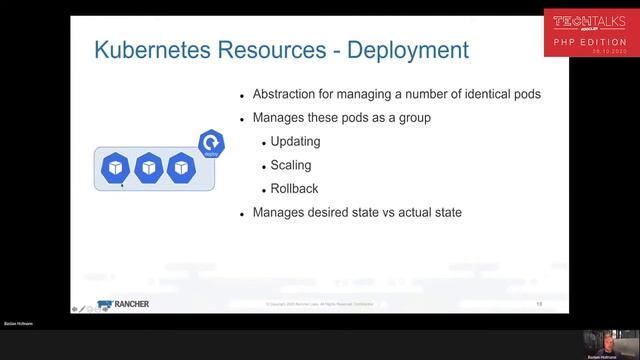
Task: Select the pen tool in slideshow controls
Action: point(82,309)
